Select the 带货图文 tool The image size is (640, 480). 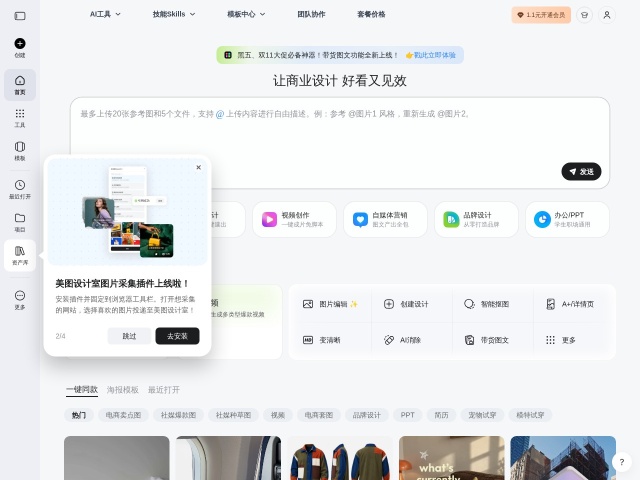coord(487,340)
